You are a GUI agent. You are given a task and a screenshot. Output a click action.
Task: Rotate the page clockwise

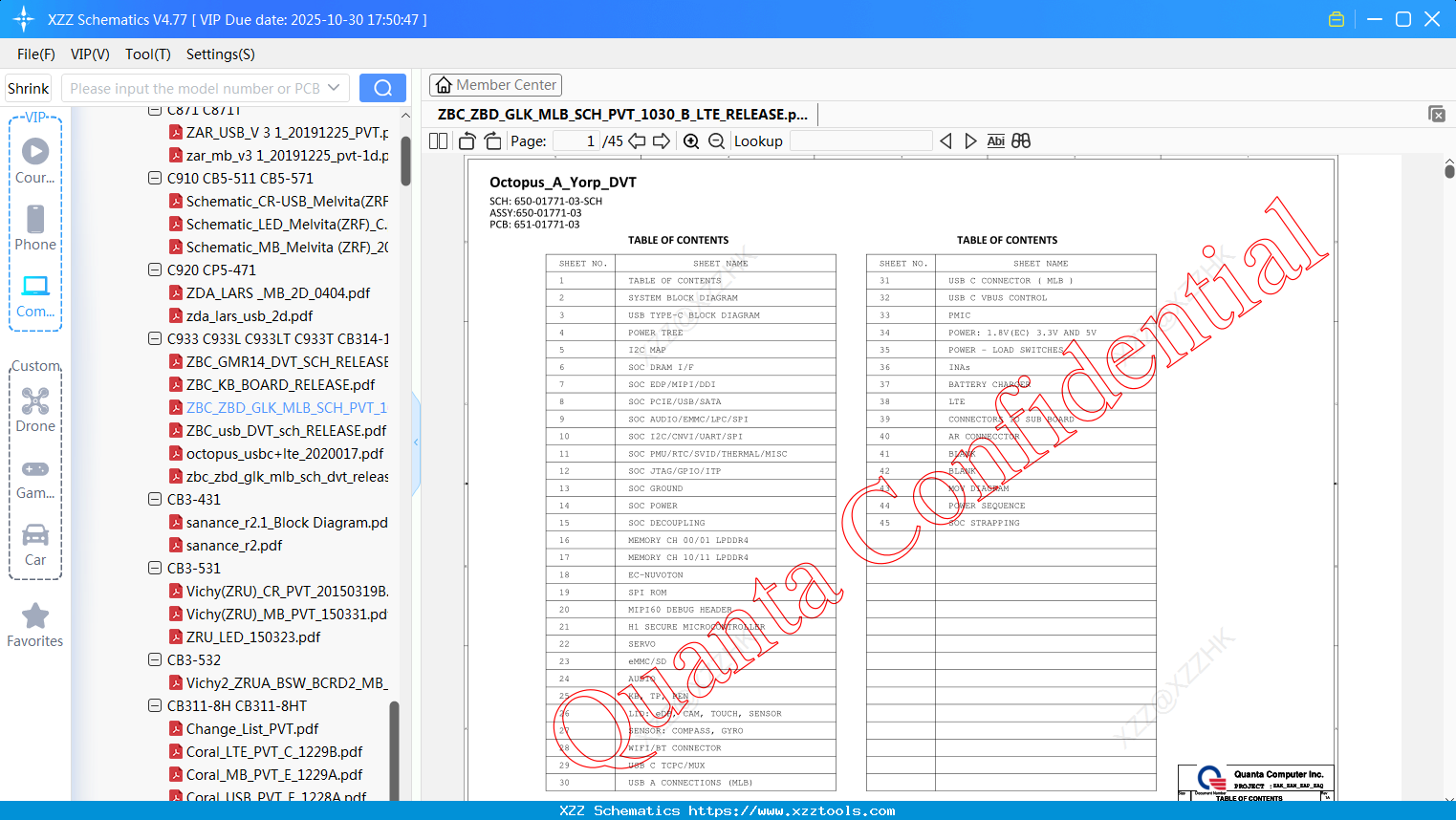pyautogui.click(x=492, y=141)
